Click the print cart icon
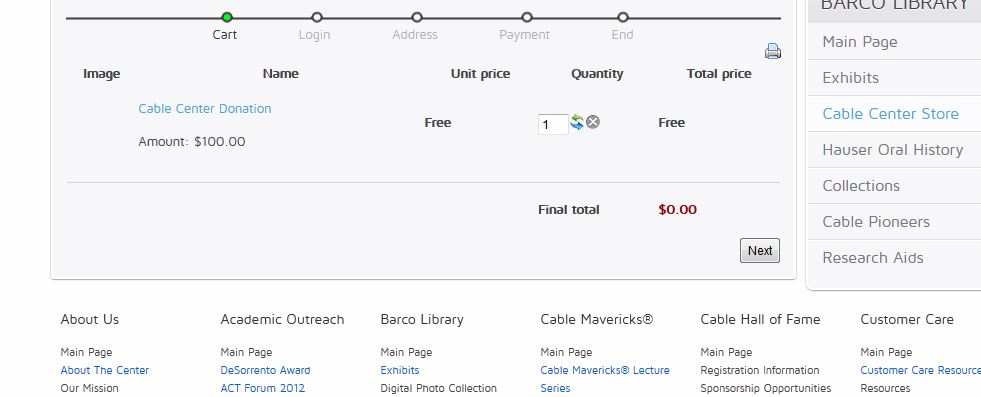 (773, 51)
